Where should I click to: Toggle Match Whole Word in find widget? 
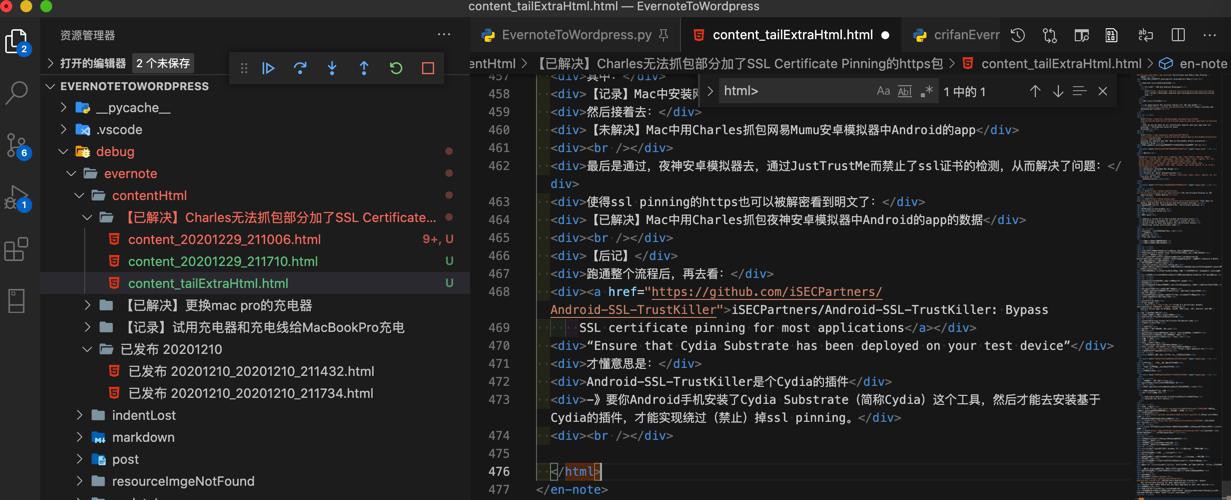coord(905,91)
